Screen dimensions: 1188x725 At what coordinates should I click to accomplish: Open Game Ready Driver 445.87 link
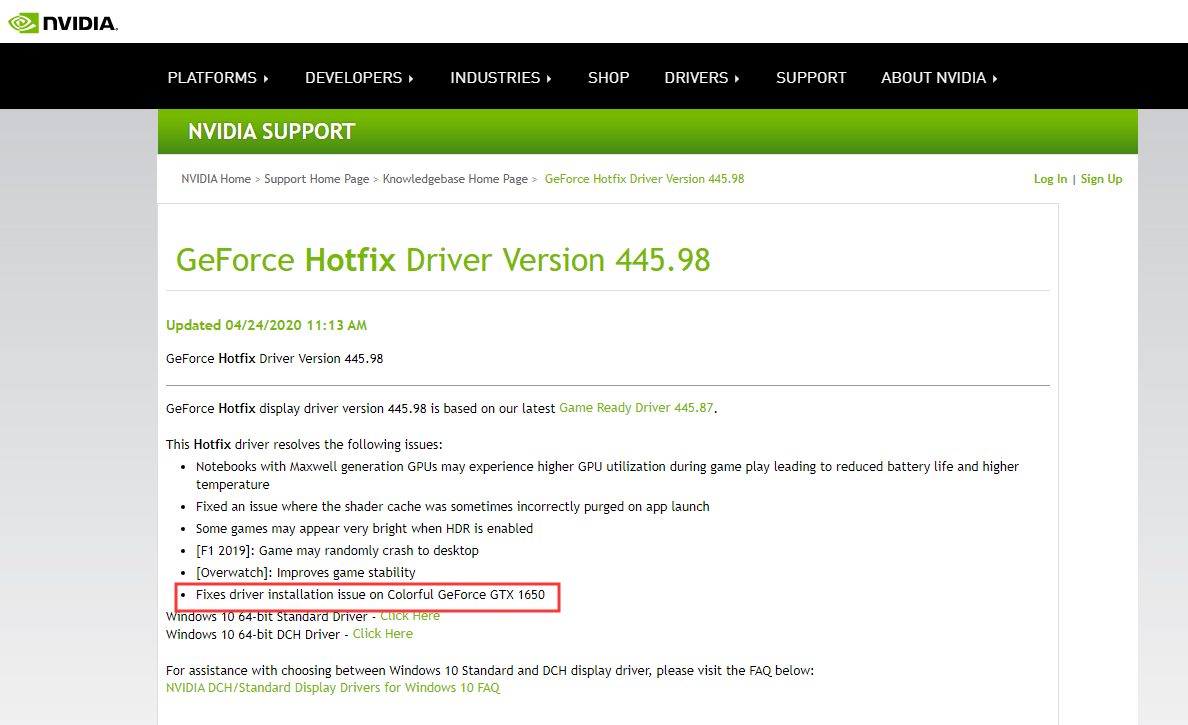[636, 408]
